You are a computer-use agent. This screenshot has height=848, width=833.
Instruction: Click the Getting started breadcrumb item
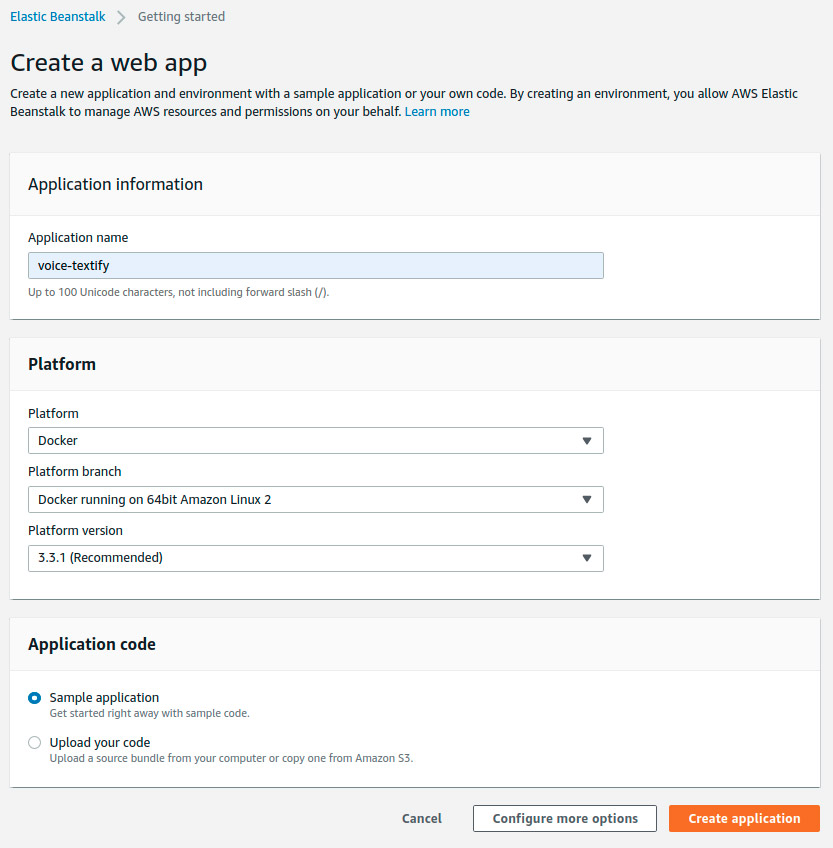pos(181,17)
